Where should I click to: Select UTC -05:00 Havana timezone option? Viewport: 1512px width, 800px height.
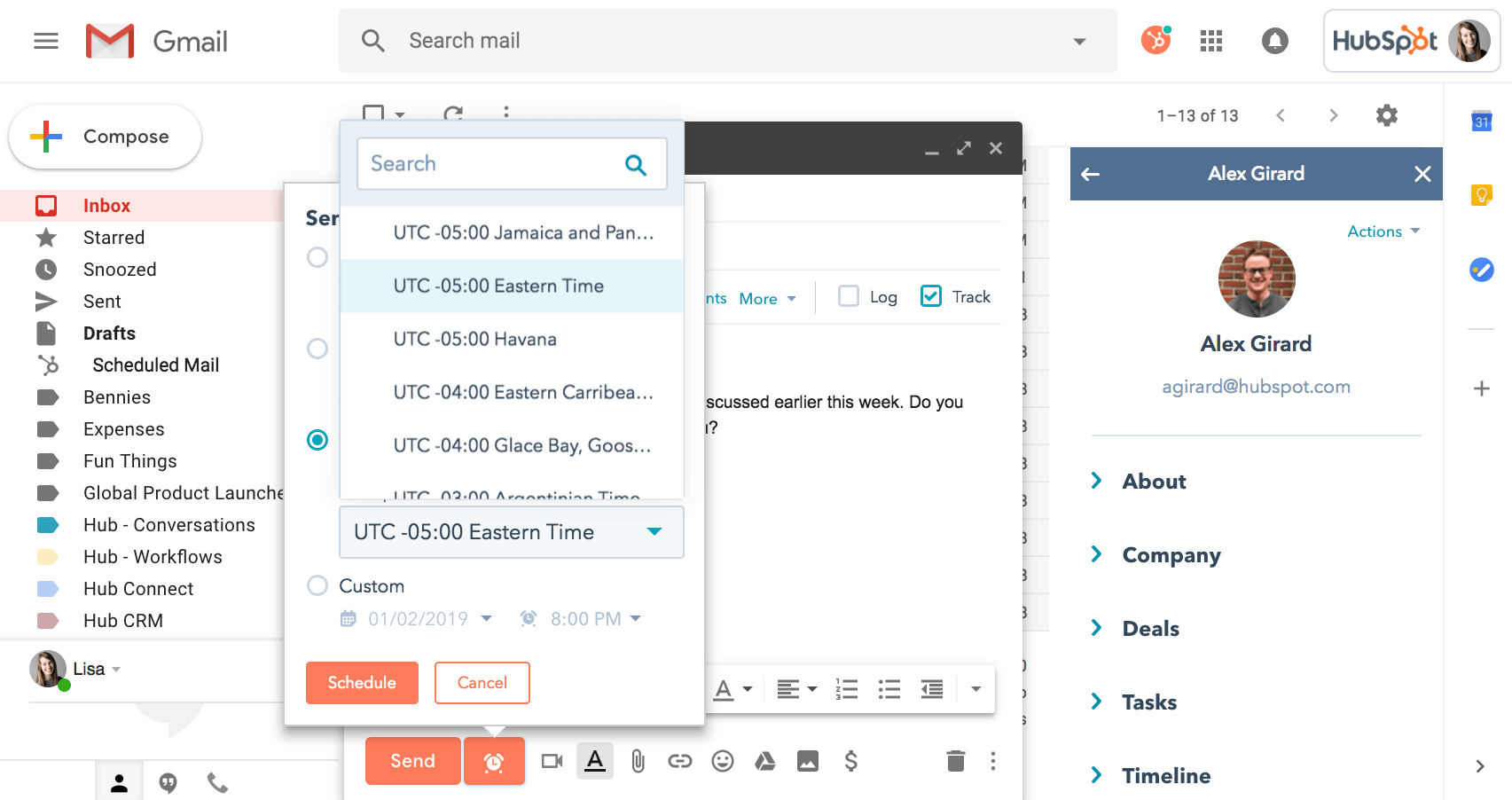[475, 339]
